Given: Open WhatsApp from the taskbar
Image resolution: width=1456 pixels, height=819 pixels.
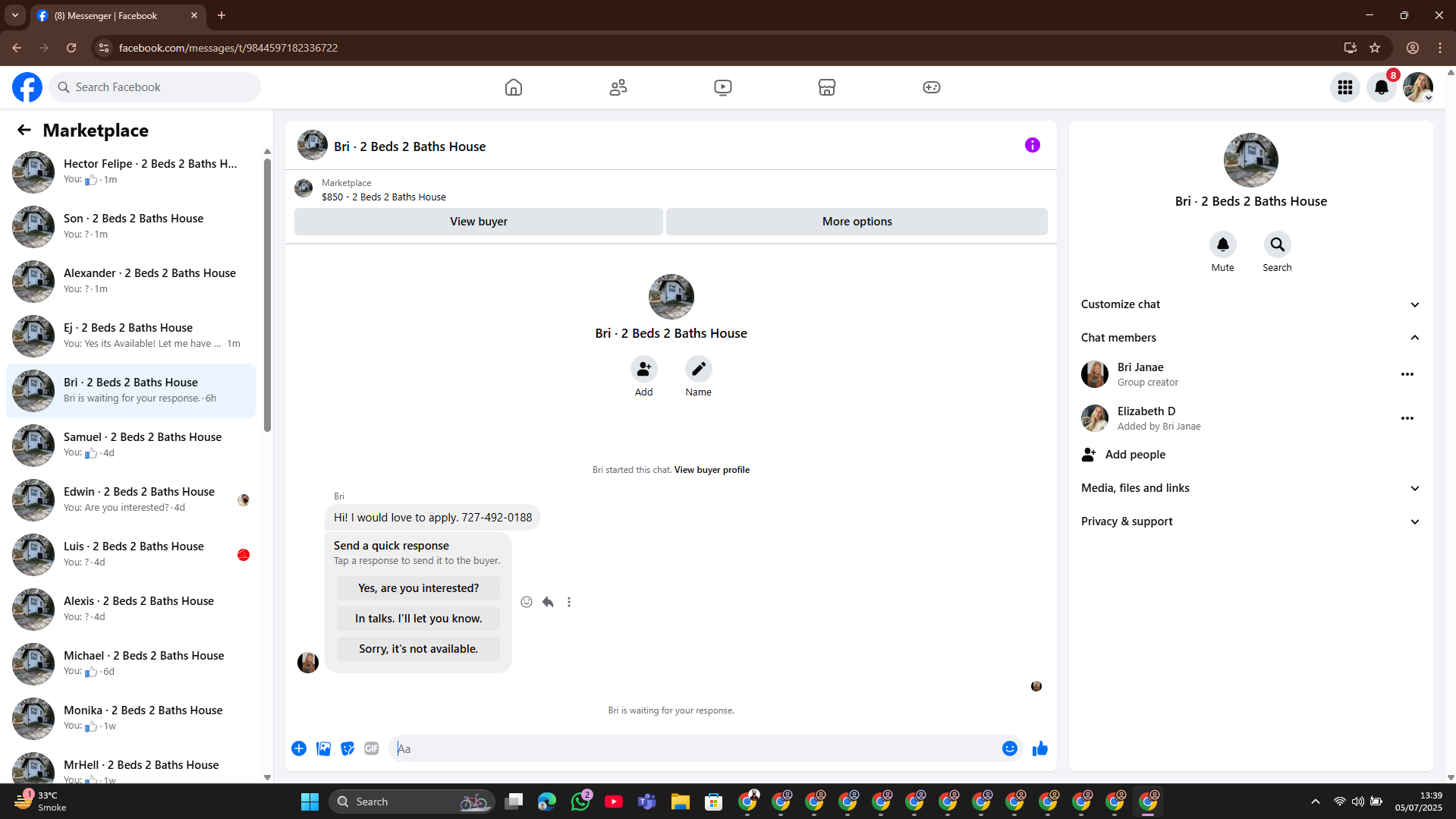Looking at the screenshot, I should (581, 802).
